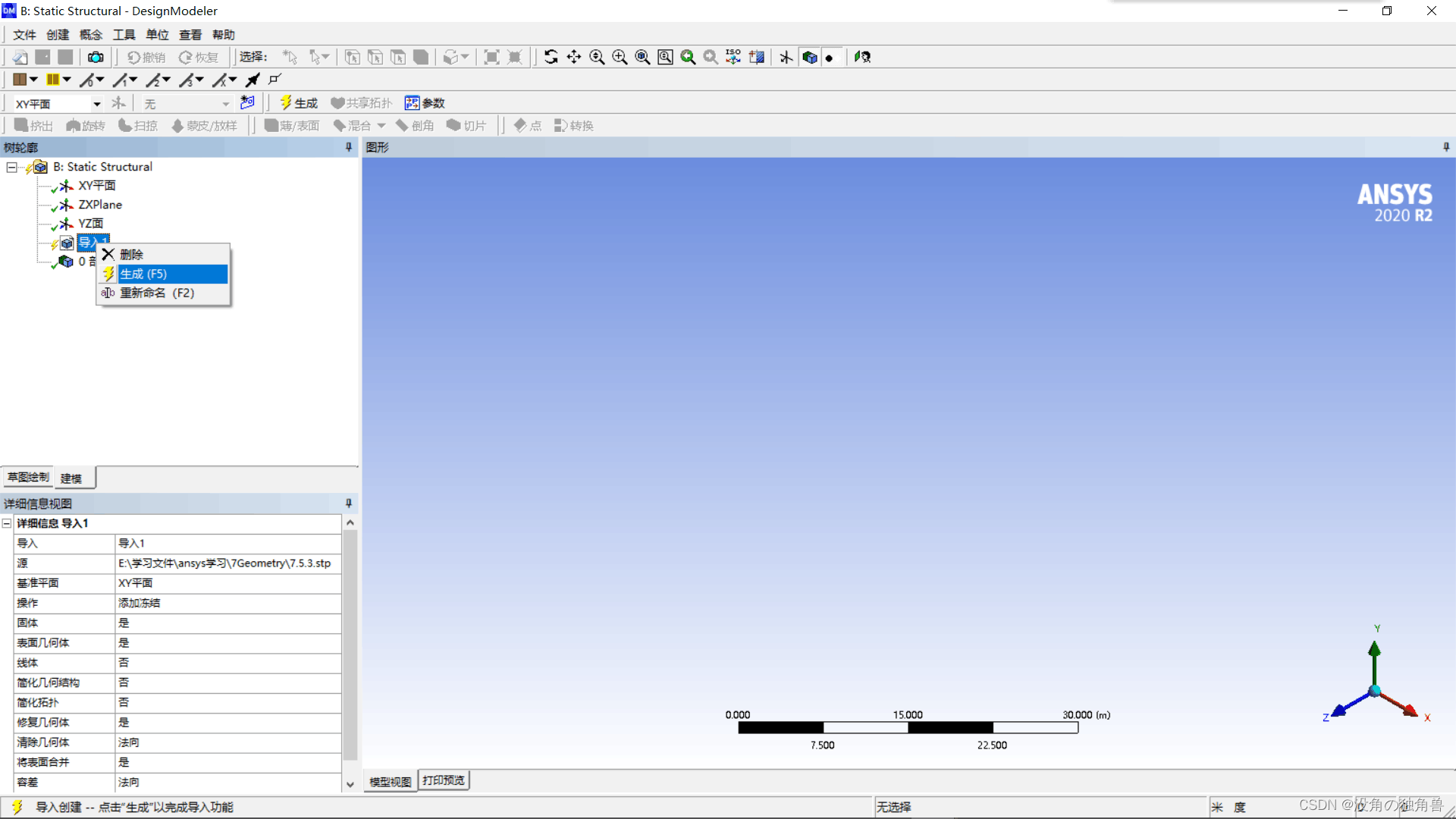Toggle the display model cube button

click(x=810, y=57)
